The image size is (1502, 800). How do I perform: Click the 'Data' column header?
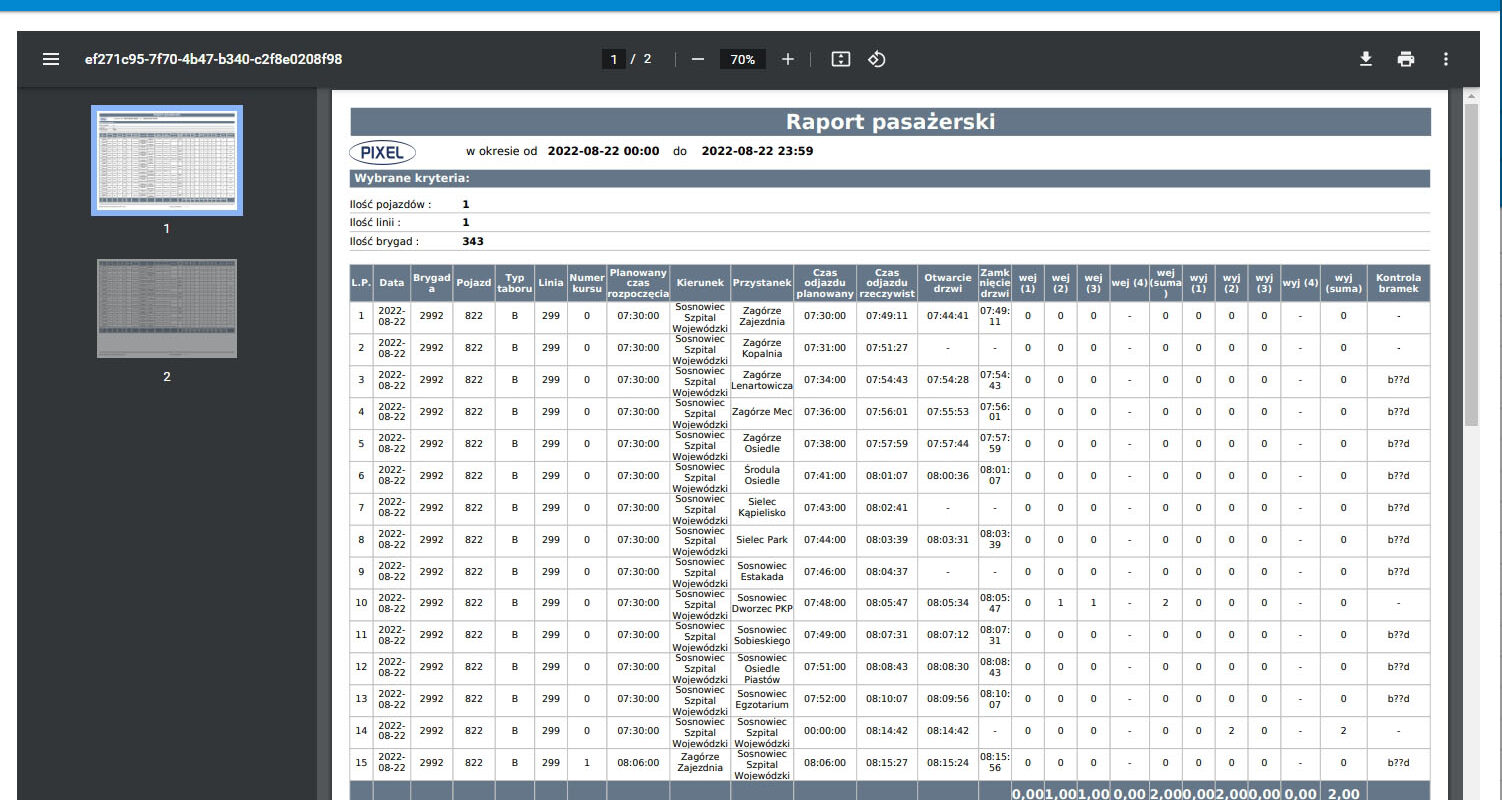pos(392,283)
